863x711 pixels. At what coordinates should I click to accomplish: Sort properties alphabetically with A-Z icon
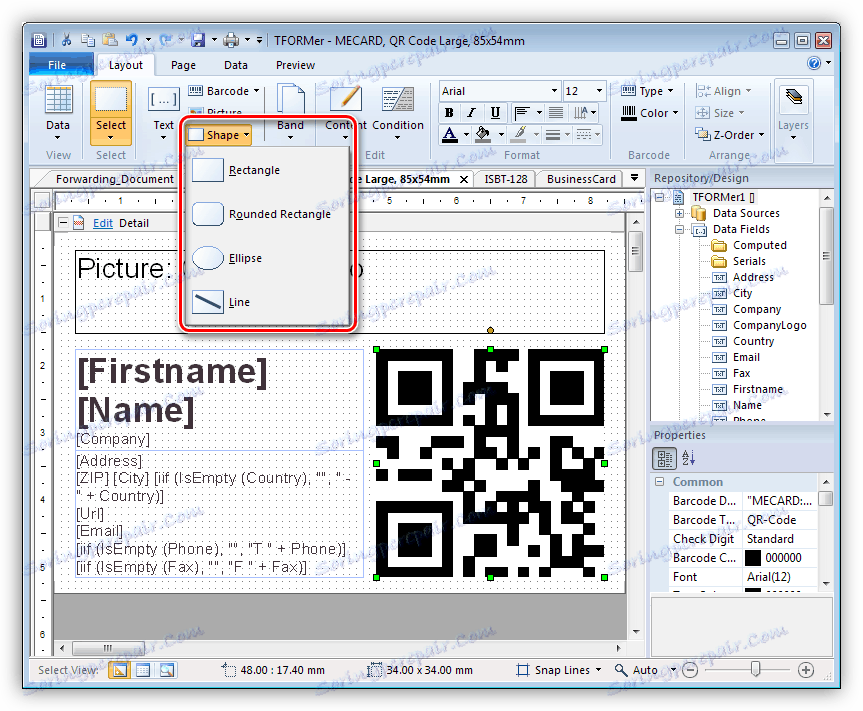tap(688, 458)
